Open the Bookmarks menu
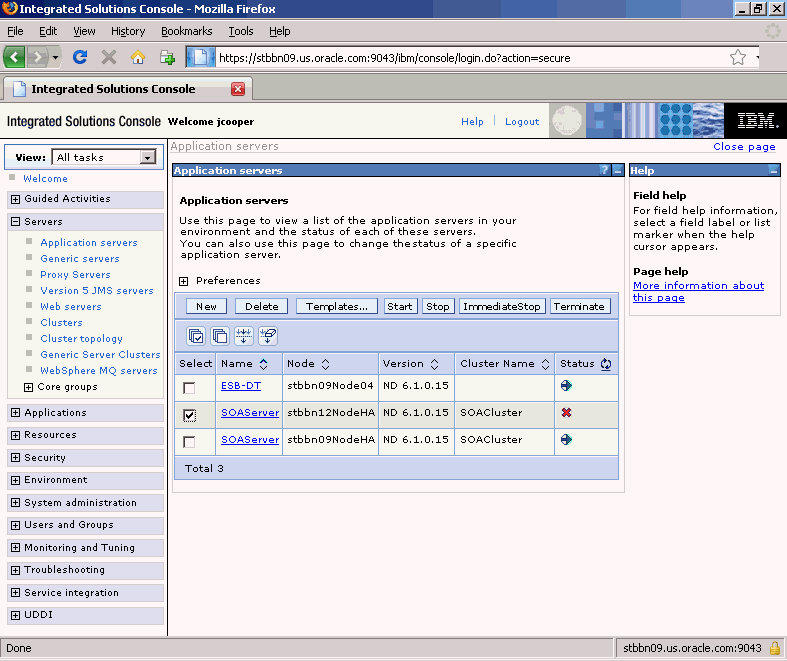This screenshot has width=787, height=661. [187, 31]
